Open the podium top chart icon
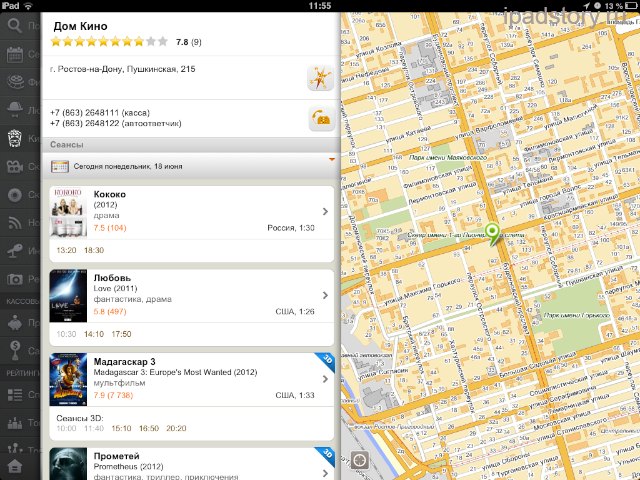Viewport: 640px width, 480px height. 15,423
